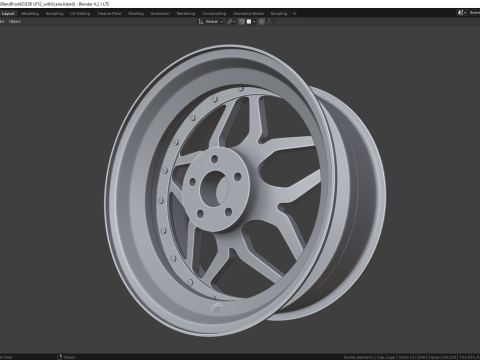Open the Modeling workspace tab

(x=30, y=14)
